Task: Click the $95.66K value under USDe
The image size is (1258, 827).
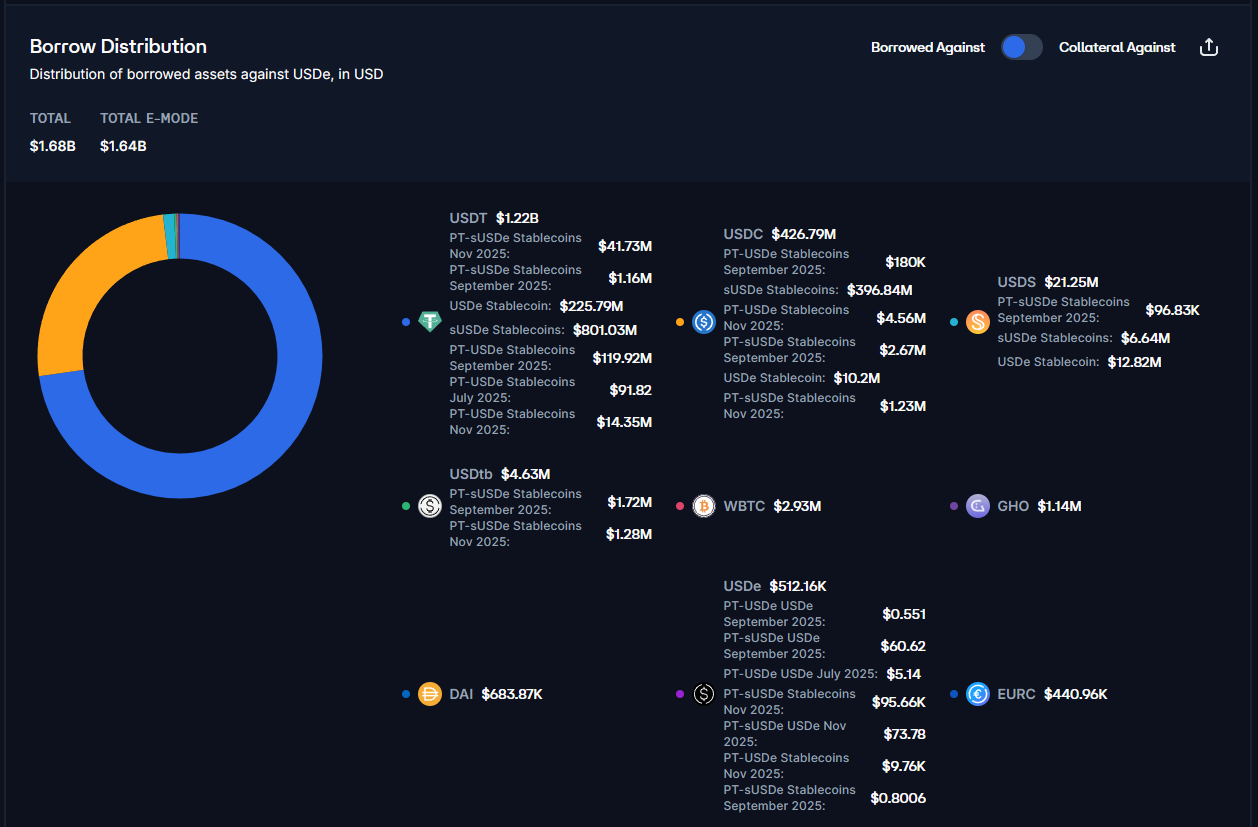Action: (899, 702)
